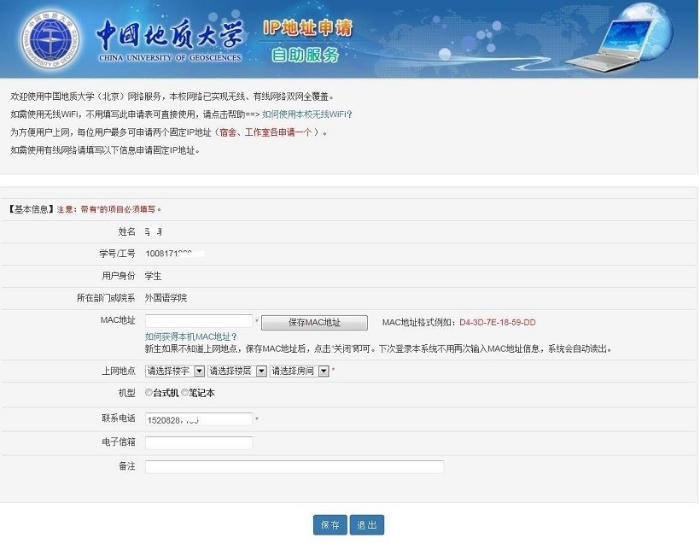Expand the 请选择楼层 floor dropdown

click(237, 371)
